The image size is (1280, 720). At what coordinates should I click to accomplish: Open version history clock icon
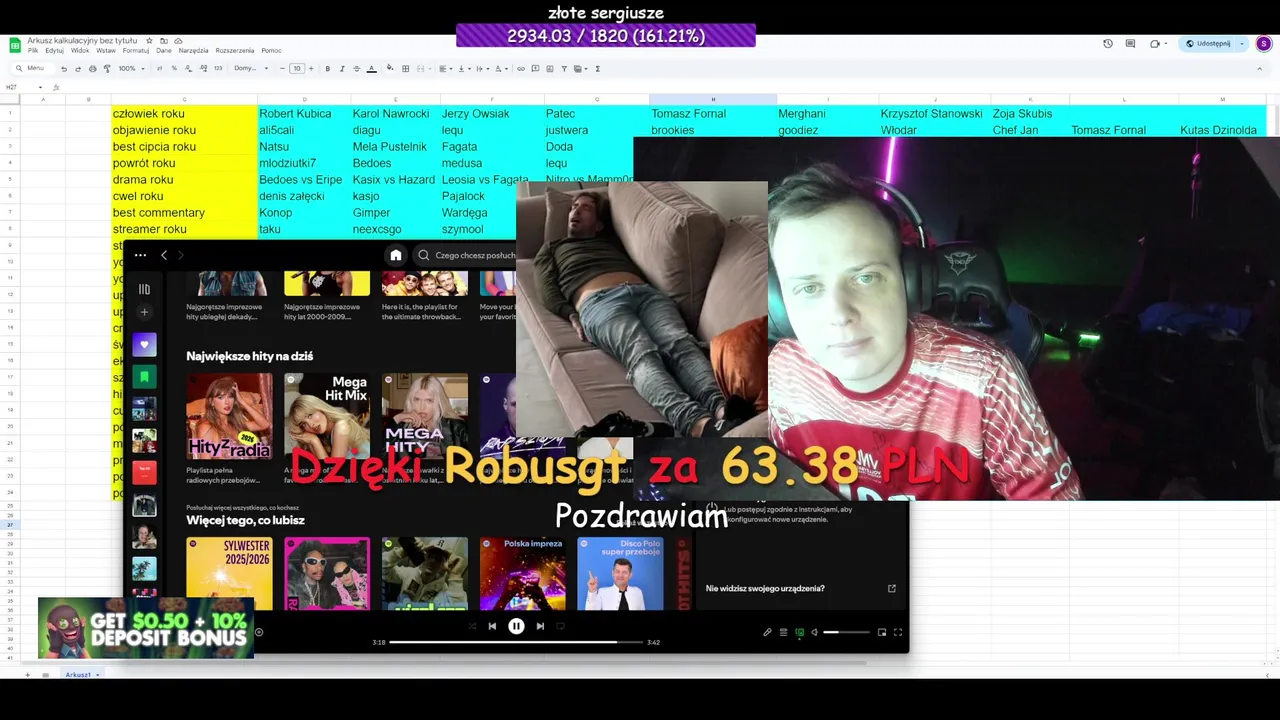[1108, 44]
